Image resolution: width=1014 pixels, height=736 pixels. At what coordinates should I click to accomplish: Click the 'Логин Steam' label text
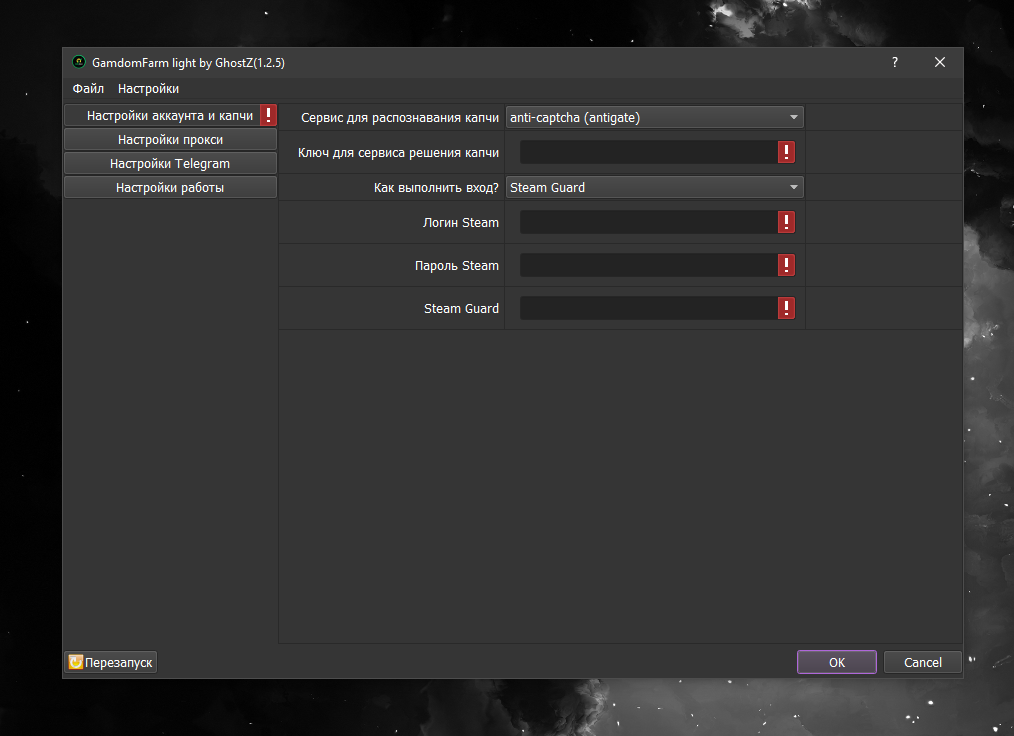(x=461, y=222)
